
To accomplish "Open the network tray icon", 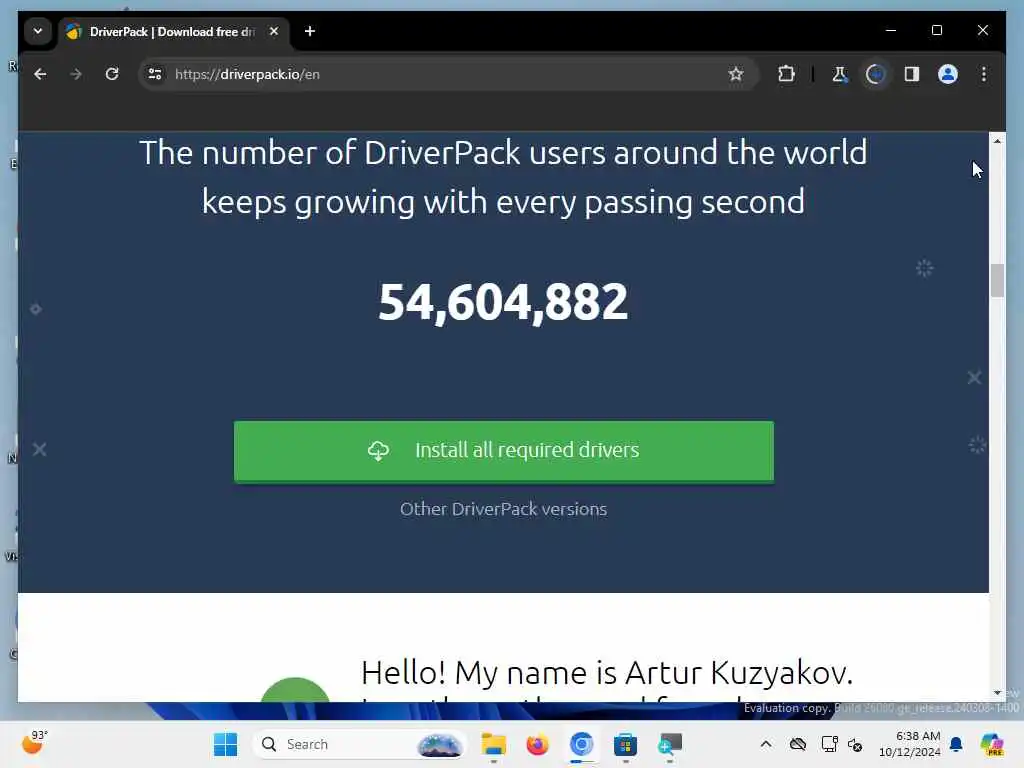I will 829,744.
